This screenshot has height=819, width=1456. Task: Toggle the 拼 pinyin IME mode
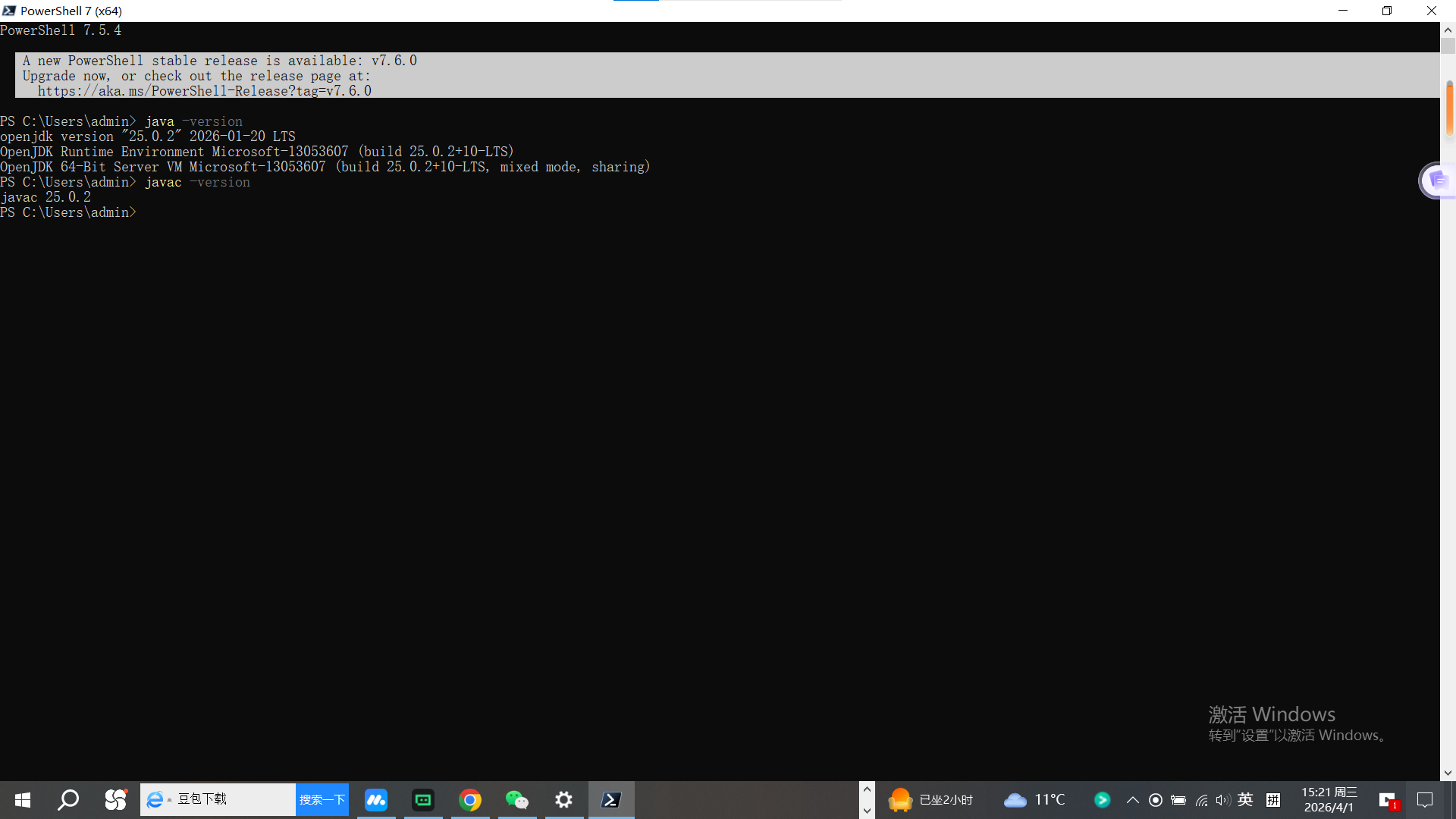[1273, 799]
